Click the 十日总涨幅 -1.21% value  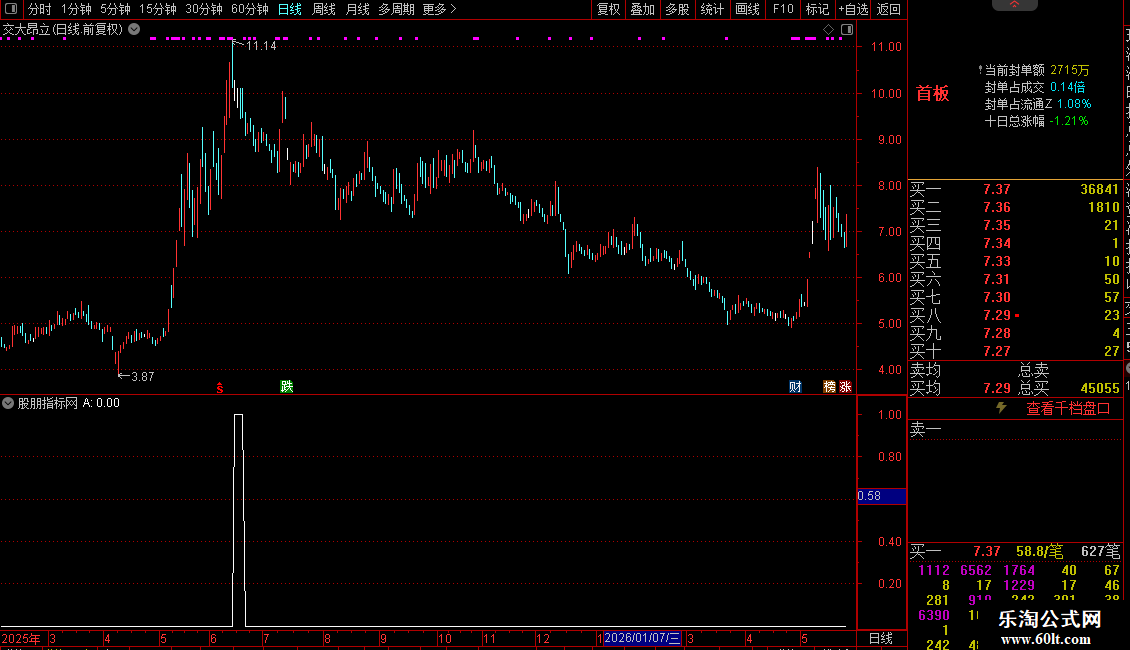click(x=1069, y=121)
